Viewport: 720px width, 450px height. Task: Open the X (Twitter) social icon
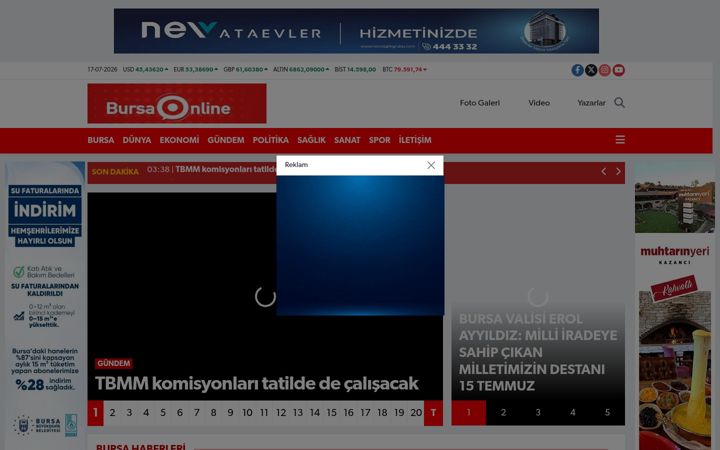coord(591,70)
